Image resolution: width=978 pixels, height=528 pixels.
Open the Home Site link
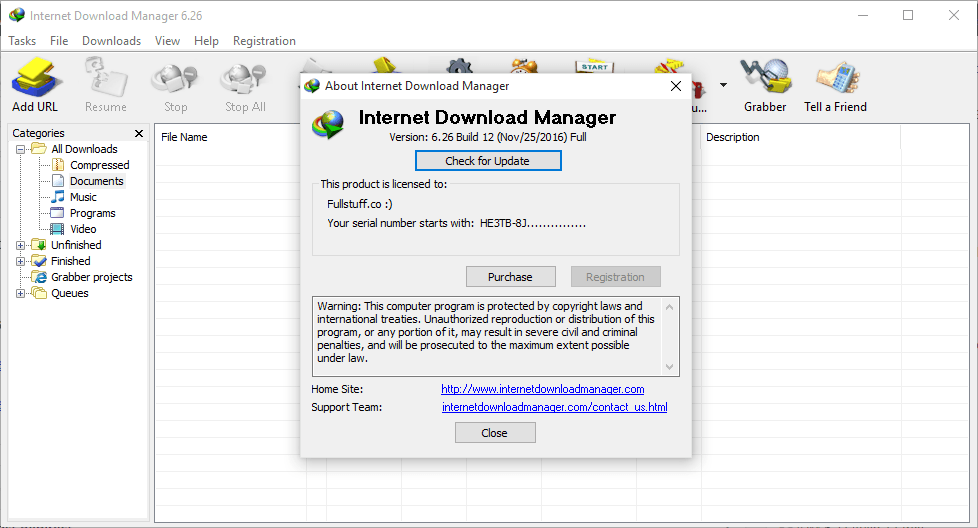pos(543,389)
